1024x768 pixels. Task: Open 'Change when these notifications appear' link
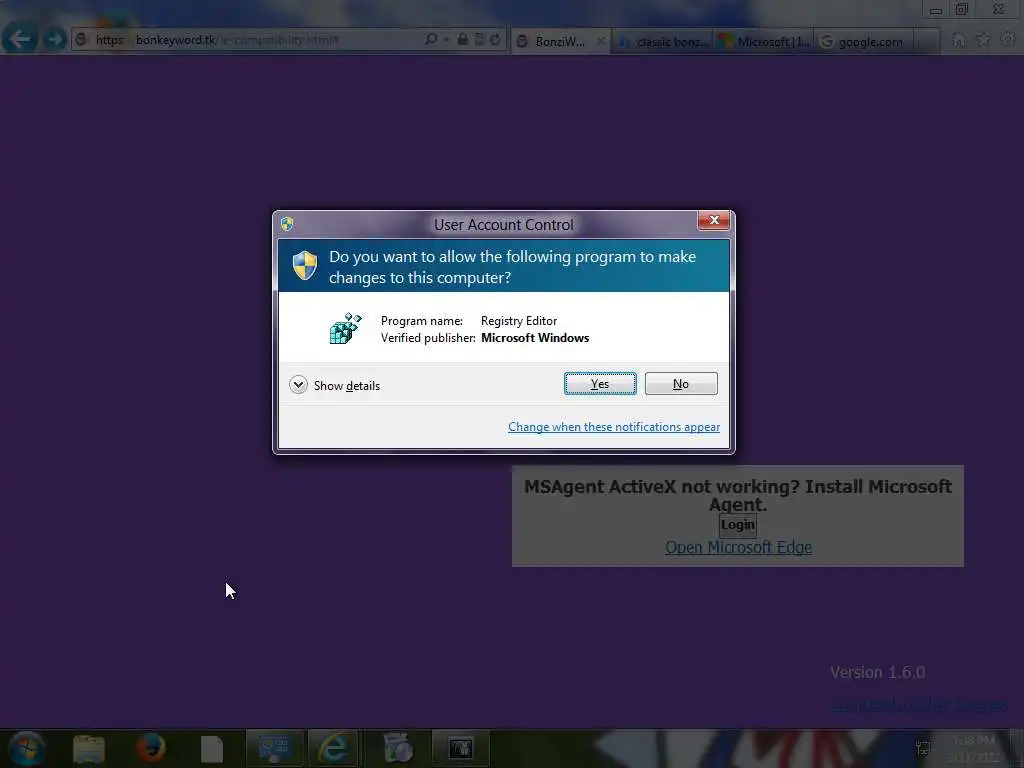coord(613,427)
